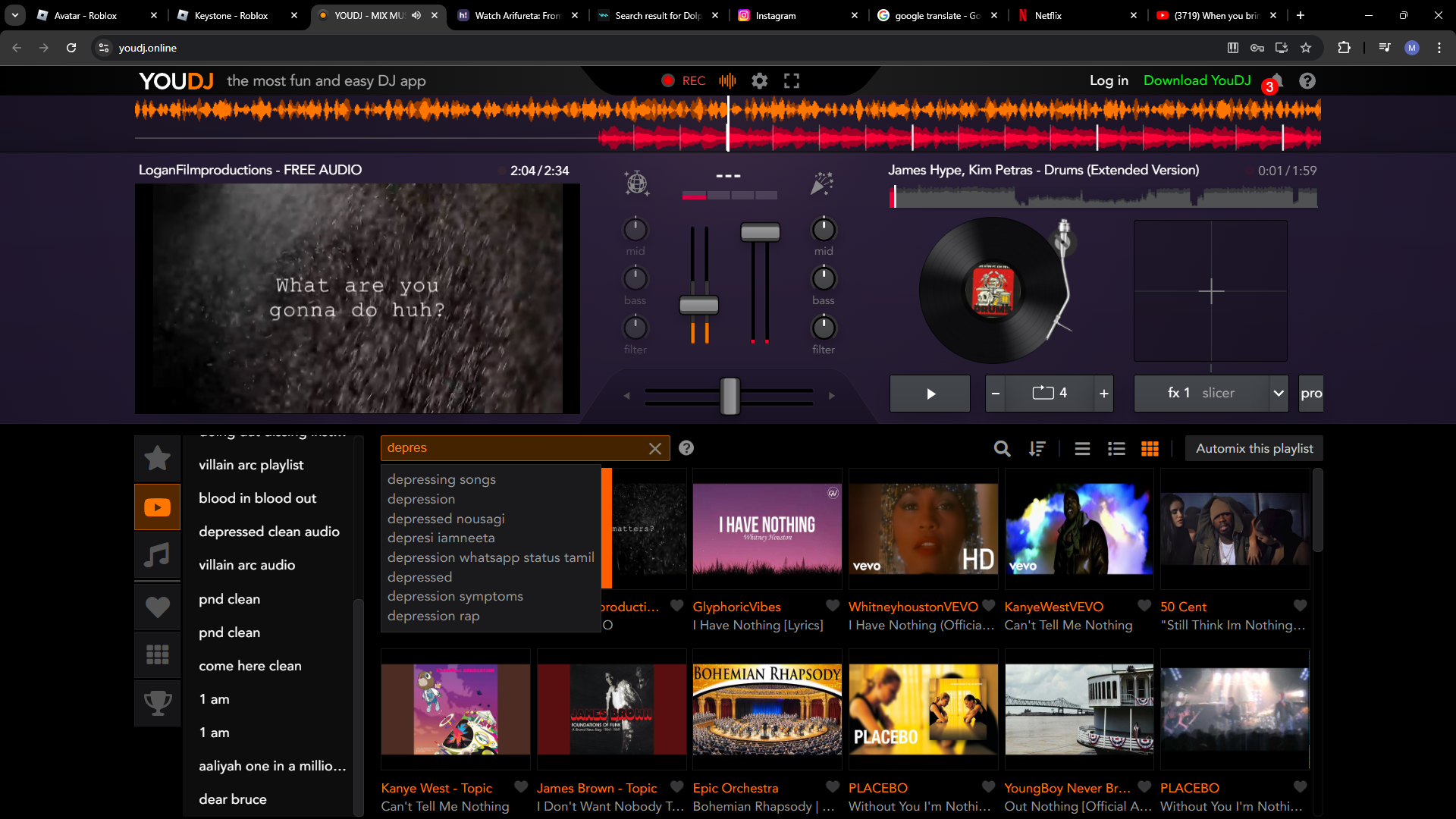This screenshot has height=819, width=1456.
Task: Choose 'depressing songs' suggestion
Action: click(441, 479)
